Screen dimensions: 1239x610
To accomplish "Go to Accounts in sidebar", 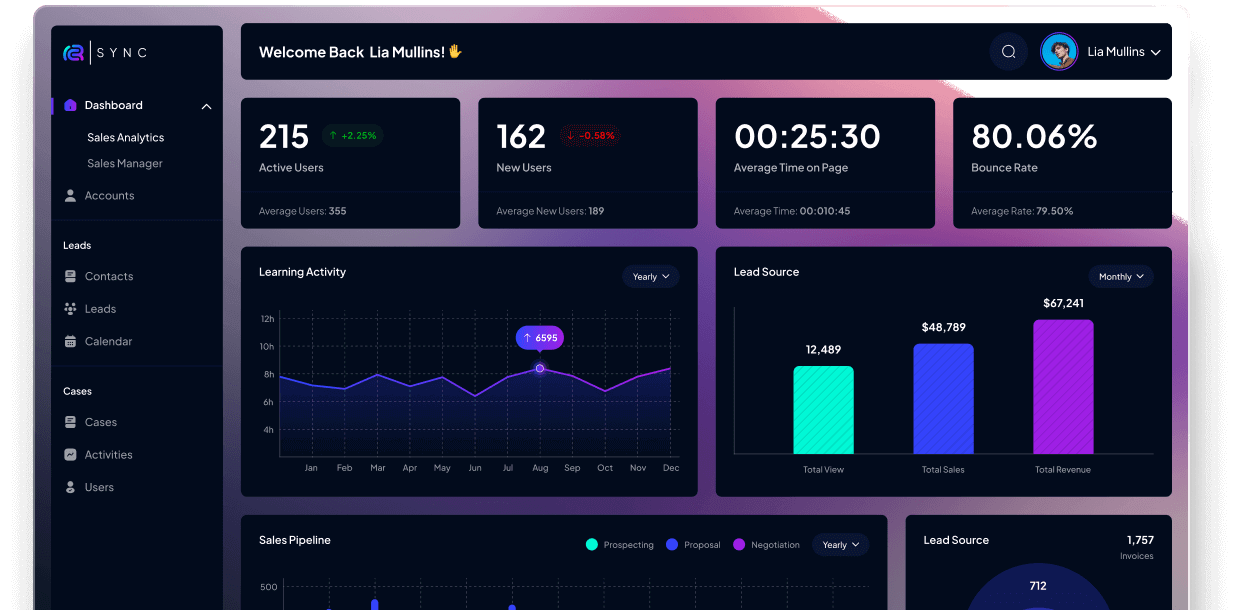I will pyautogui.click(x=109, y=196).
